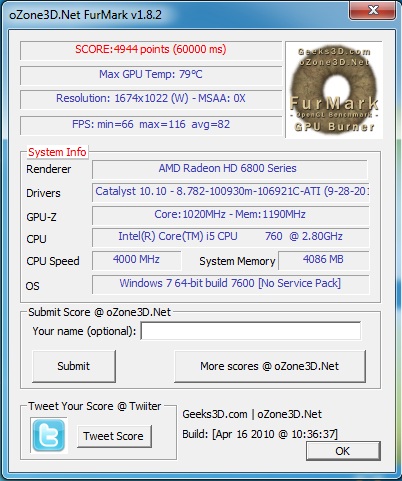402x481 pixels.
Task: Click the Max GPU Temp field
Action: (151, 75)
